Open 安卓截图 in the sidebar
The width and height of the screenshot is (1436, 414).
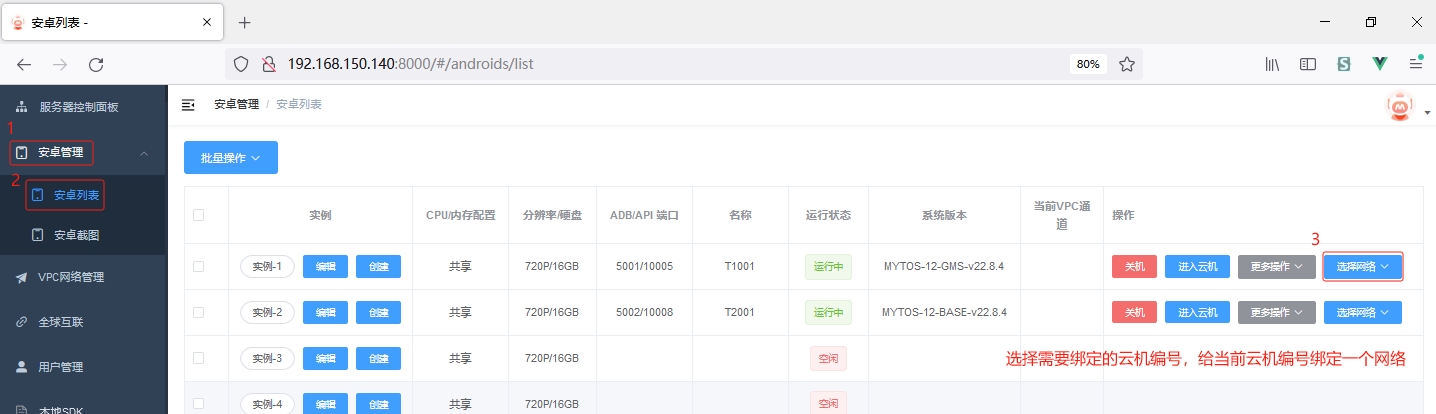coord(76,235)
